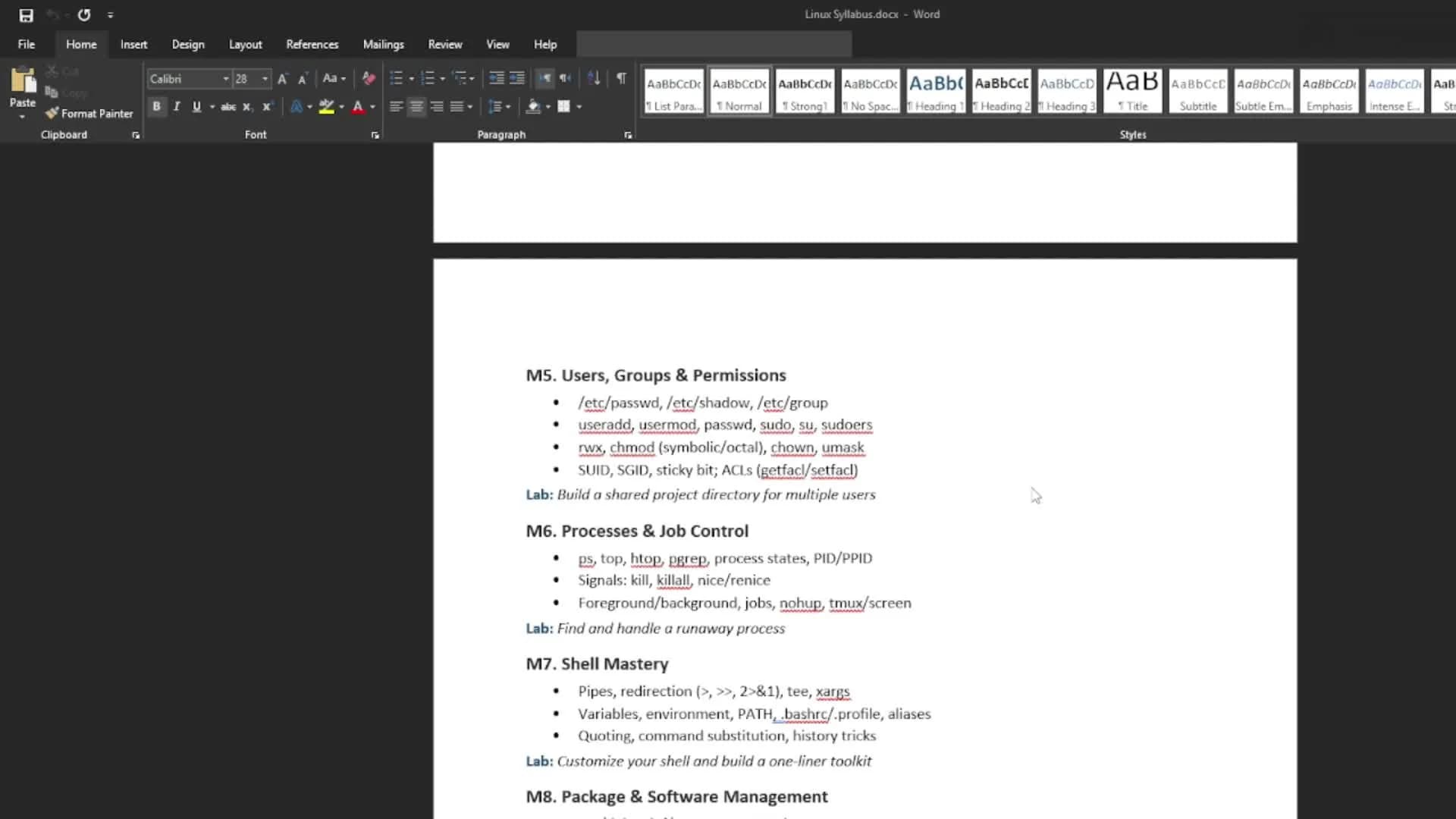The height and width of the screenshot is (819, 1456).
Task: Open the References tab
Action: tap(312, 45)
